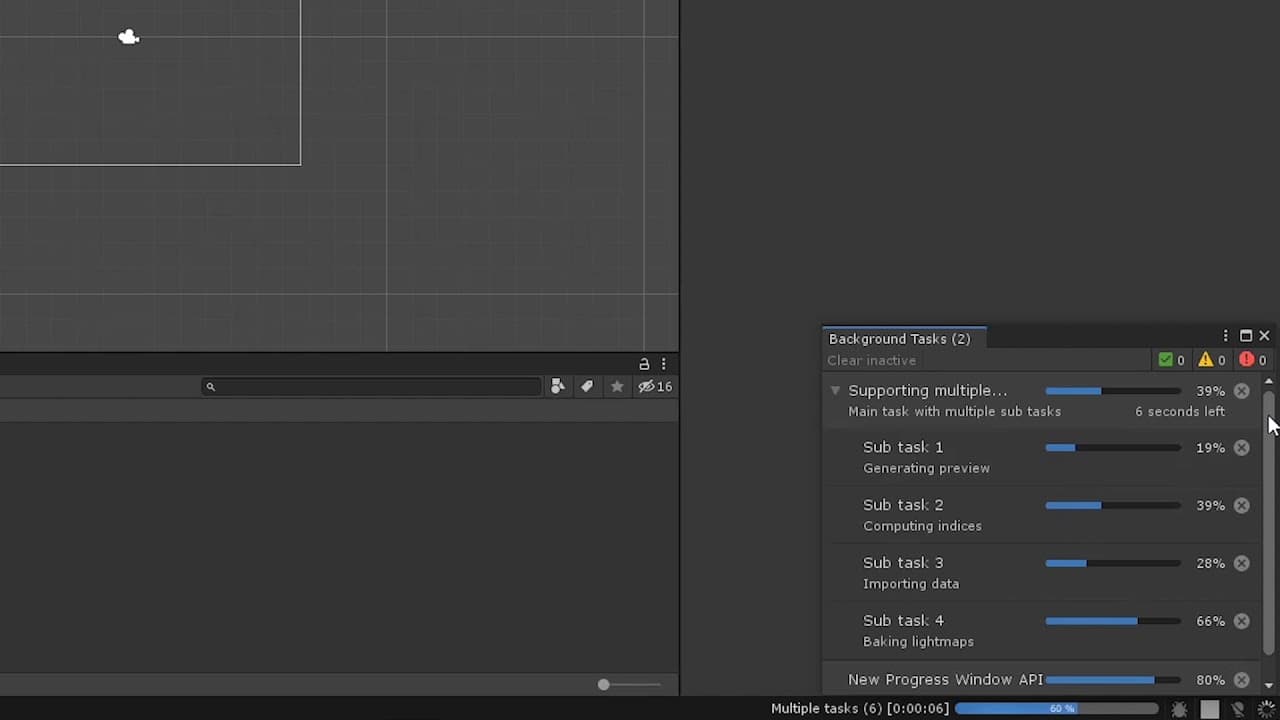This screenshot has height=720, width=1280.
Task: Select the camera gizmo in Scene view
Action: point(128,37)
